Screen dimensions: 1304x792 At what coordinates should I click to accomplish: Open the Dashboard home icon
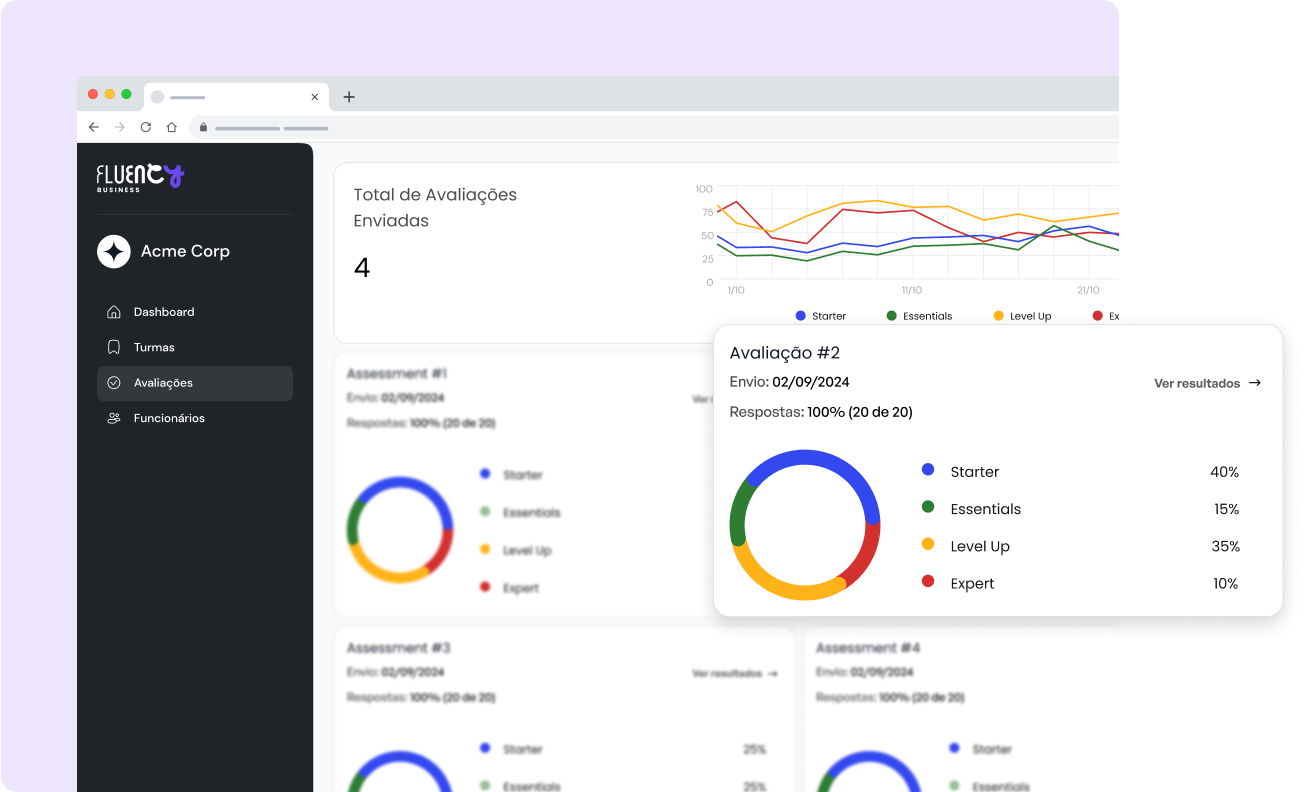click(114, 312)
